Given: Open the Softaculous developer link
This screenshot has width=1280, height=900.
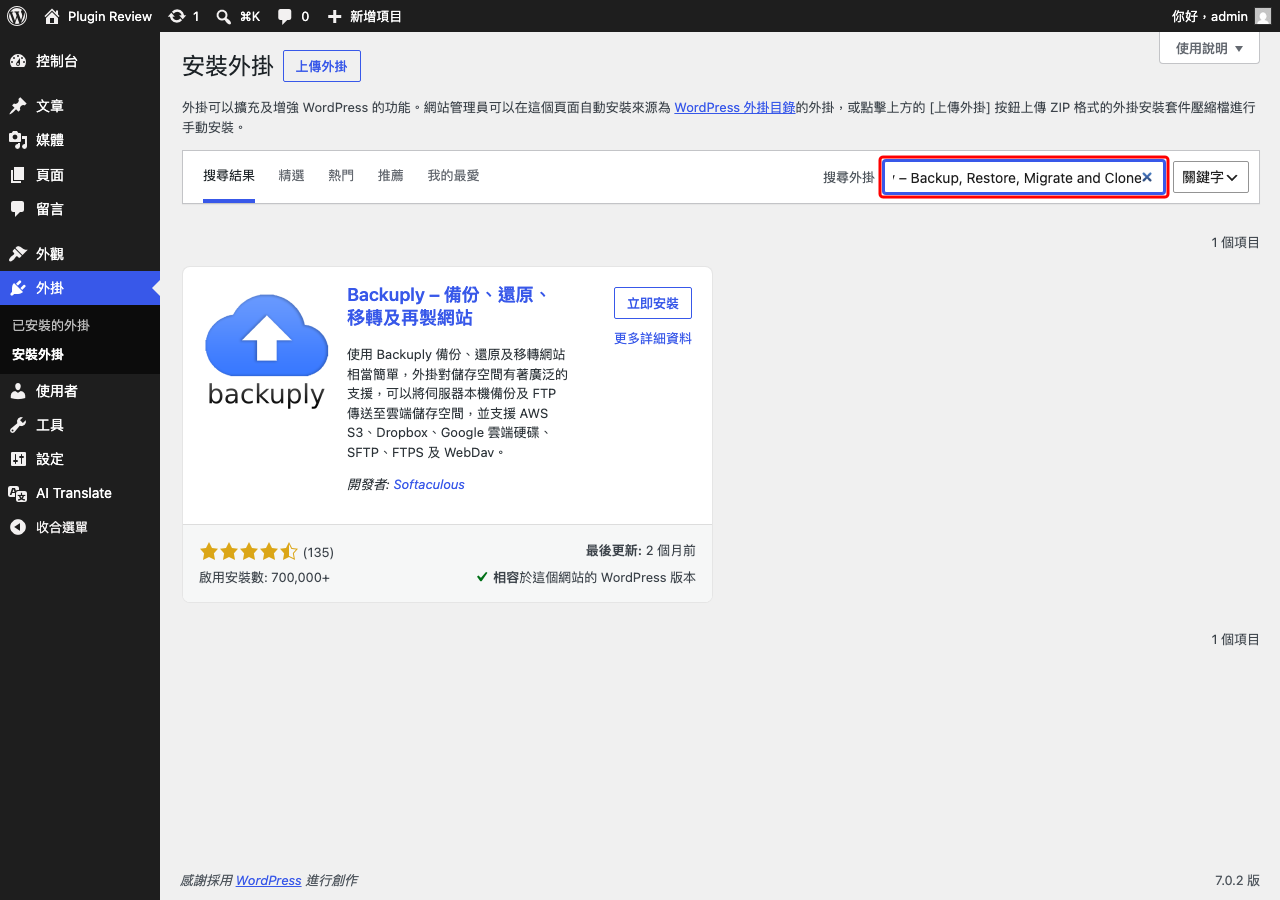Looking at the screenshot, I should click(429, 485).
